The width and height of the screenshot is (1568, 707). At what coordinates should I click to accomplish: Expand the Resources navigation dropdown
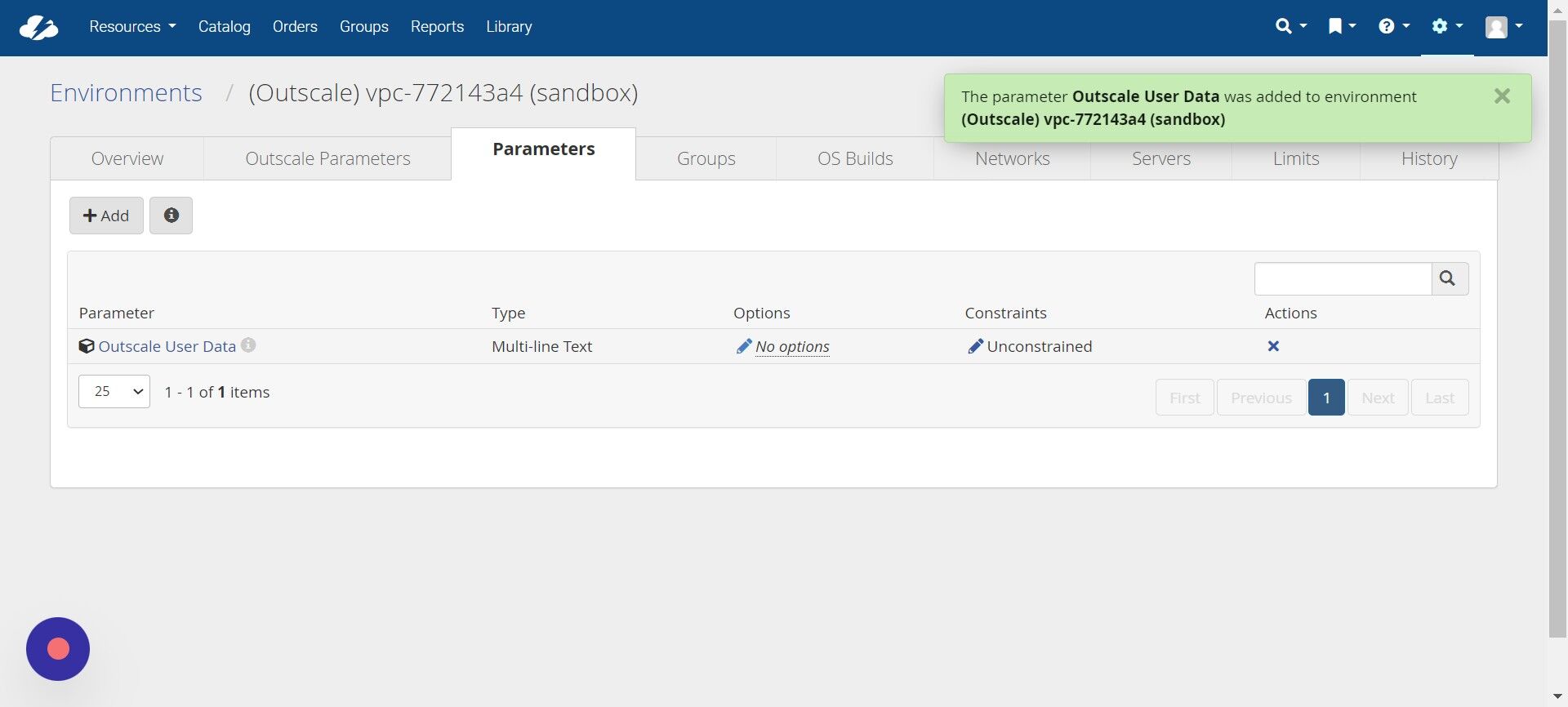[x=132, y=26]
